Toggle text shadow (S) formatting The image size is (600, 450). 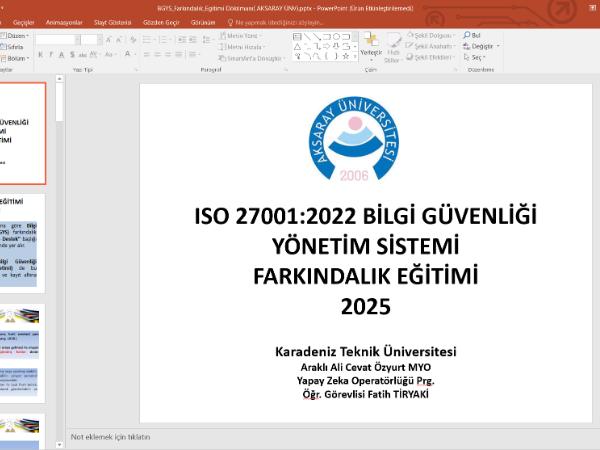coord(72,55)
